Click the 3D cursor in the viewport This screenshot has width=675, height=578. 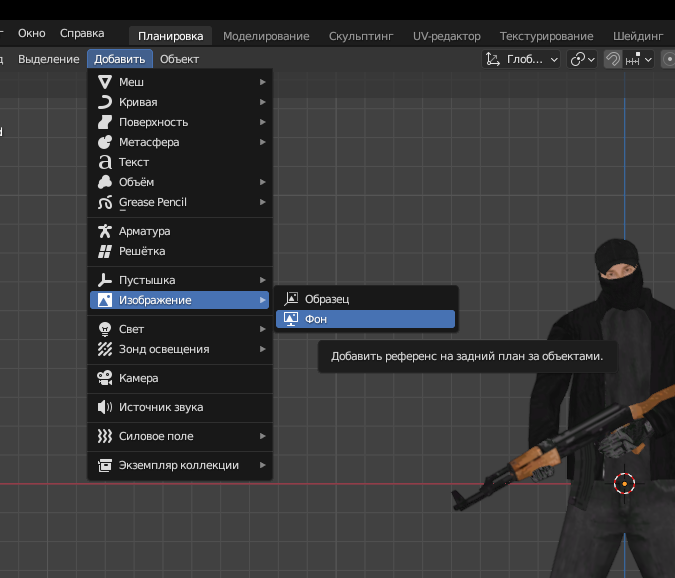coord(624,484)
